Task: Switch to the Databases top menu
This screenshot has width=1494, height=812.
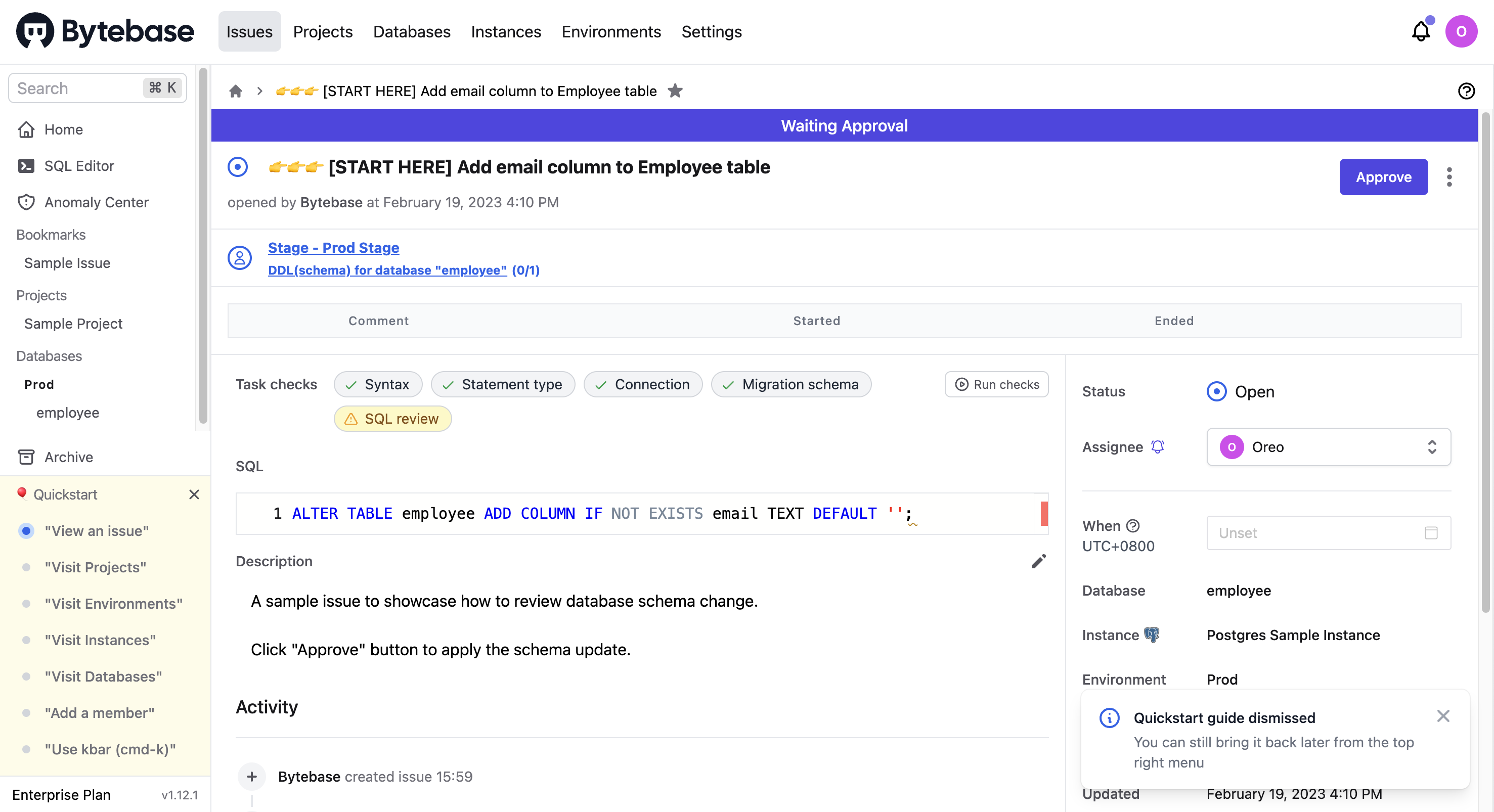Action: point(411,31)
